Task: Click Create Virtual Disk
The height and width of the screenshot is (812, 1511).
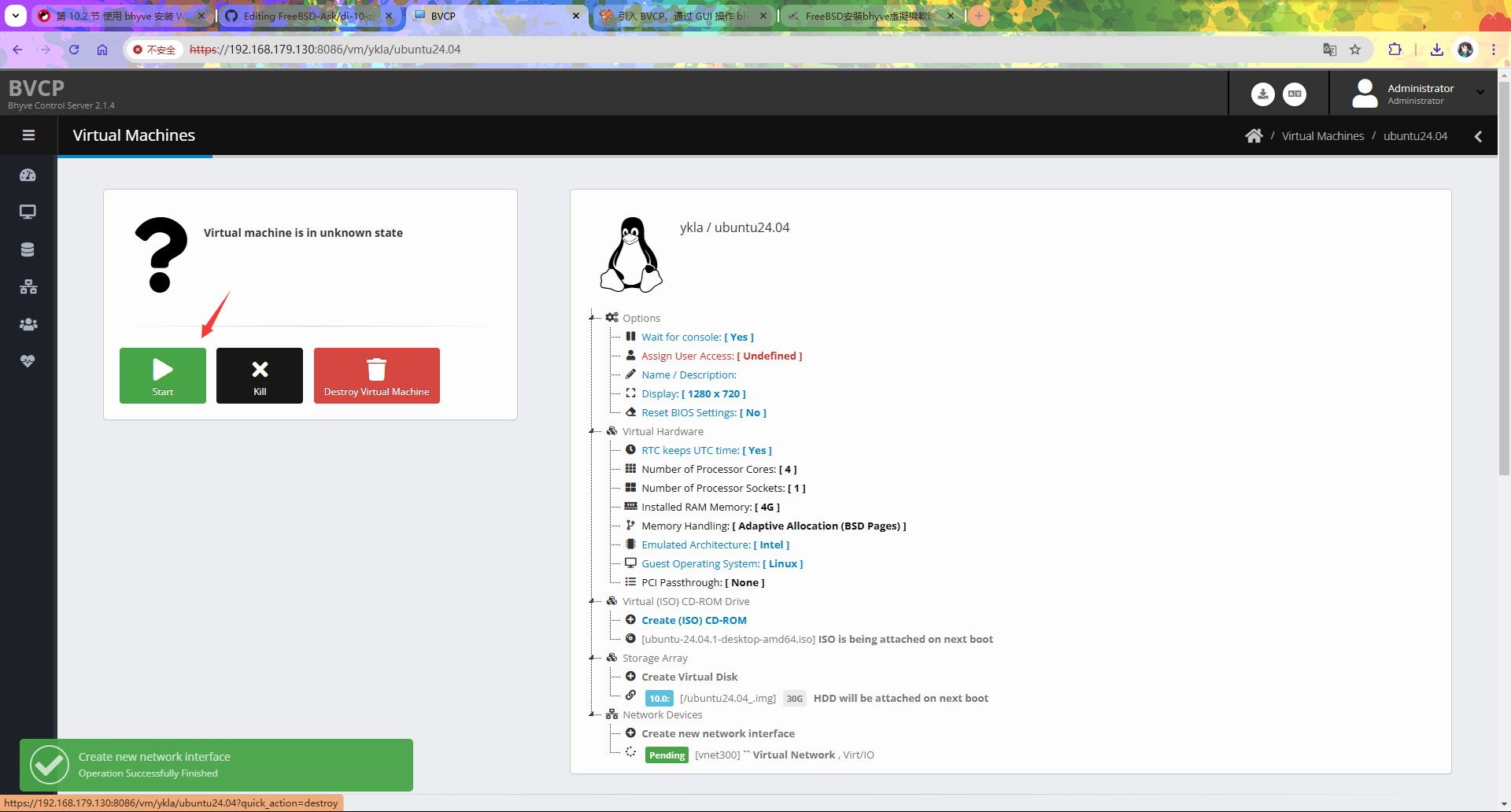Action: pos(689,677)
